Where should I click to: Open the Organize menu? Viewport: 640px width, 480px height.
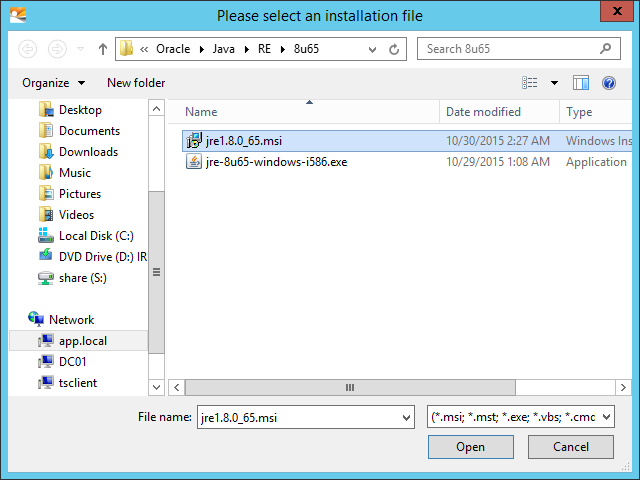click(53, 83)
